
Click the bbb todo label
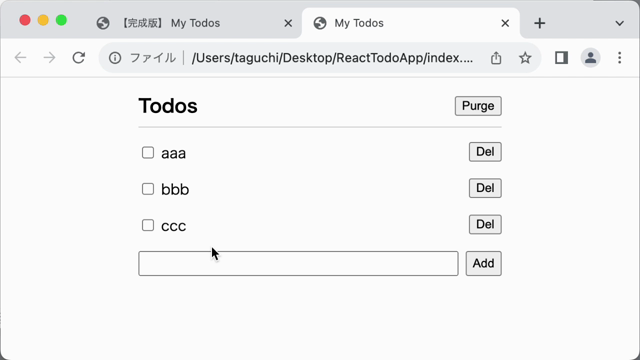[x=175, y=189]
